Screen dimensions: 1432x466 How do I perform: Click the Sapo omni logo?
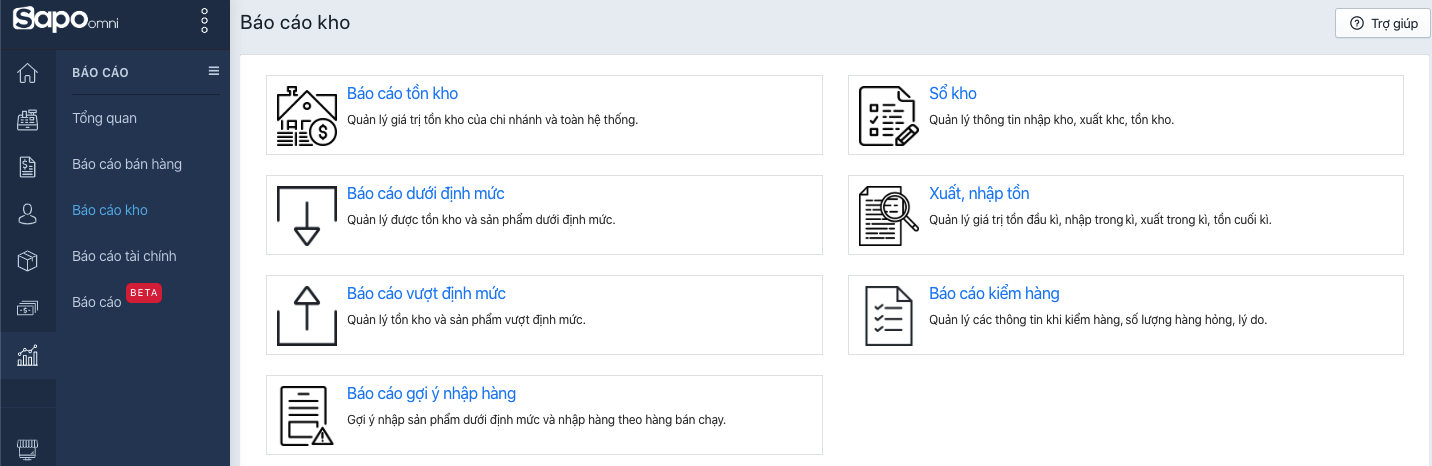tap(65, 20)
